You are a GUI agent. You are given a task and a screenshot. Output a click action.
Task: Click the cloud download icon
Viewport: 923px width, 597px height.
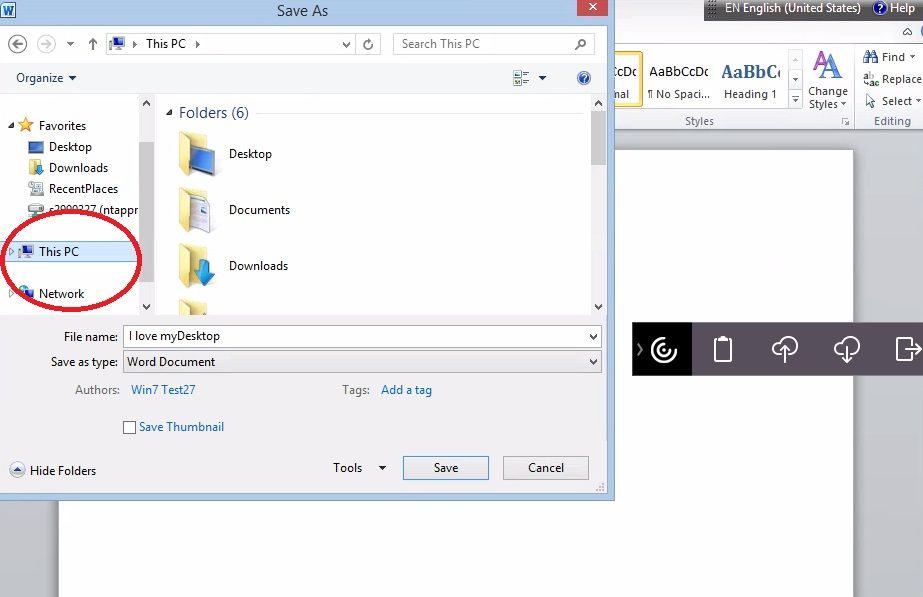pos(846,349)
